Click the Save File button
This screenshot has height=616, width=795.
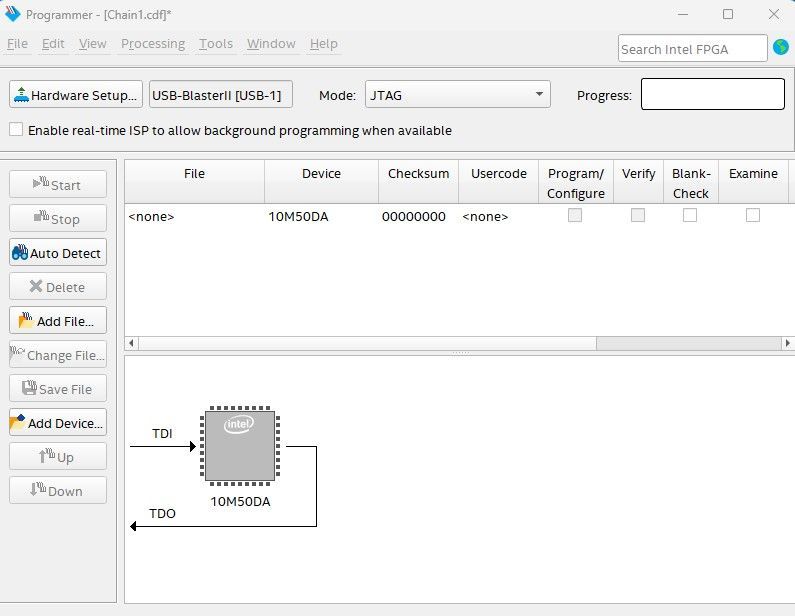58,388
